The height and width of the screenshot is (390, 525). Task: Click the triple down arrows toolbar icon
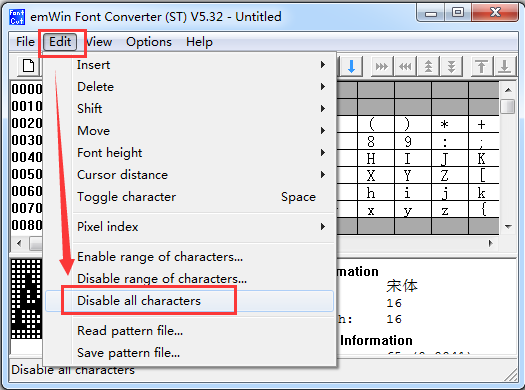tap(451, 66)
